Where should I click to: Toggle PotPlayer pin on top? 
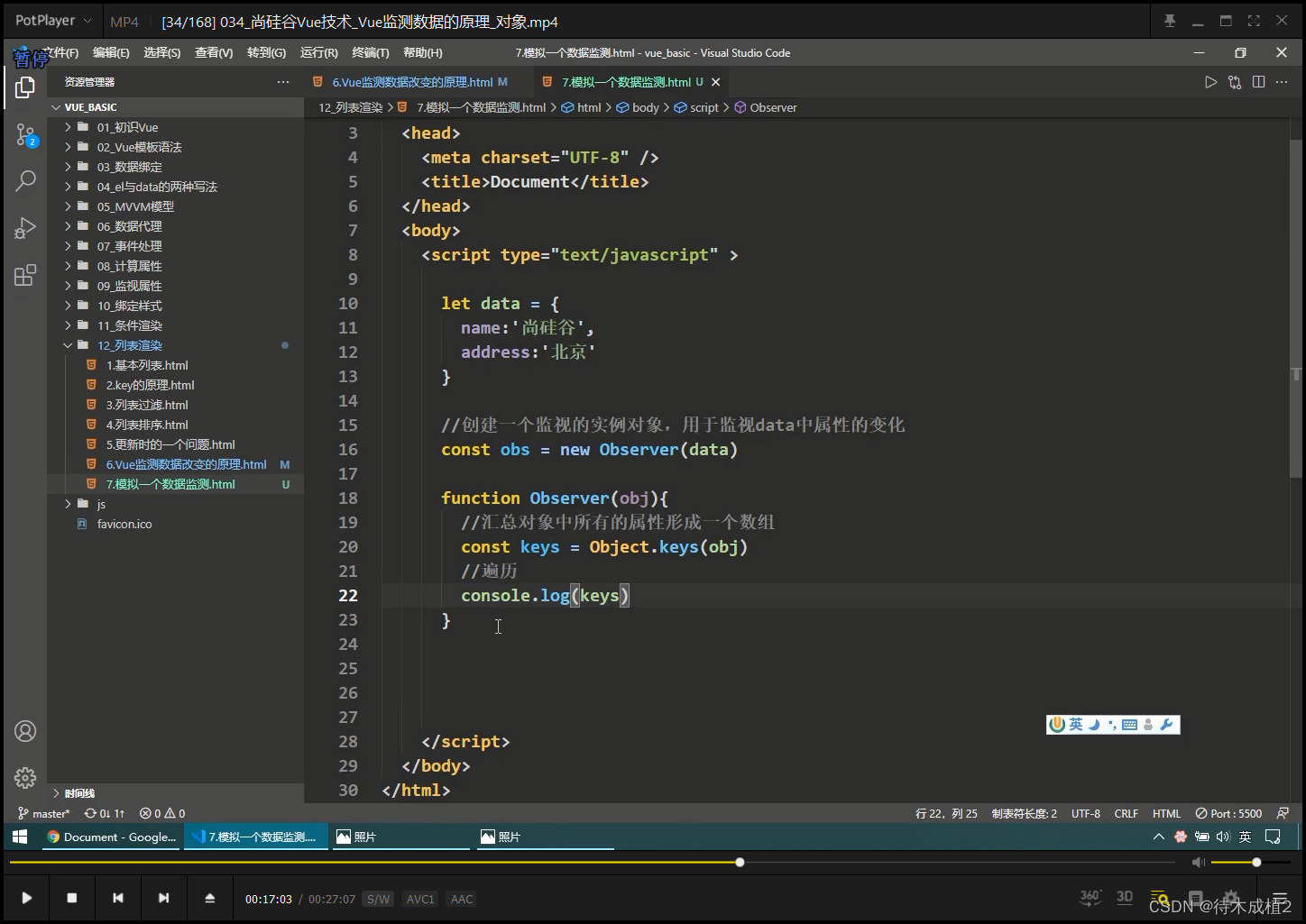pyautogui.click(x=1170, y=21)
